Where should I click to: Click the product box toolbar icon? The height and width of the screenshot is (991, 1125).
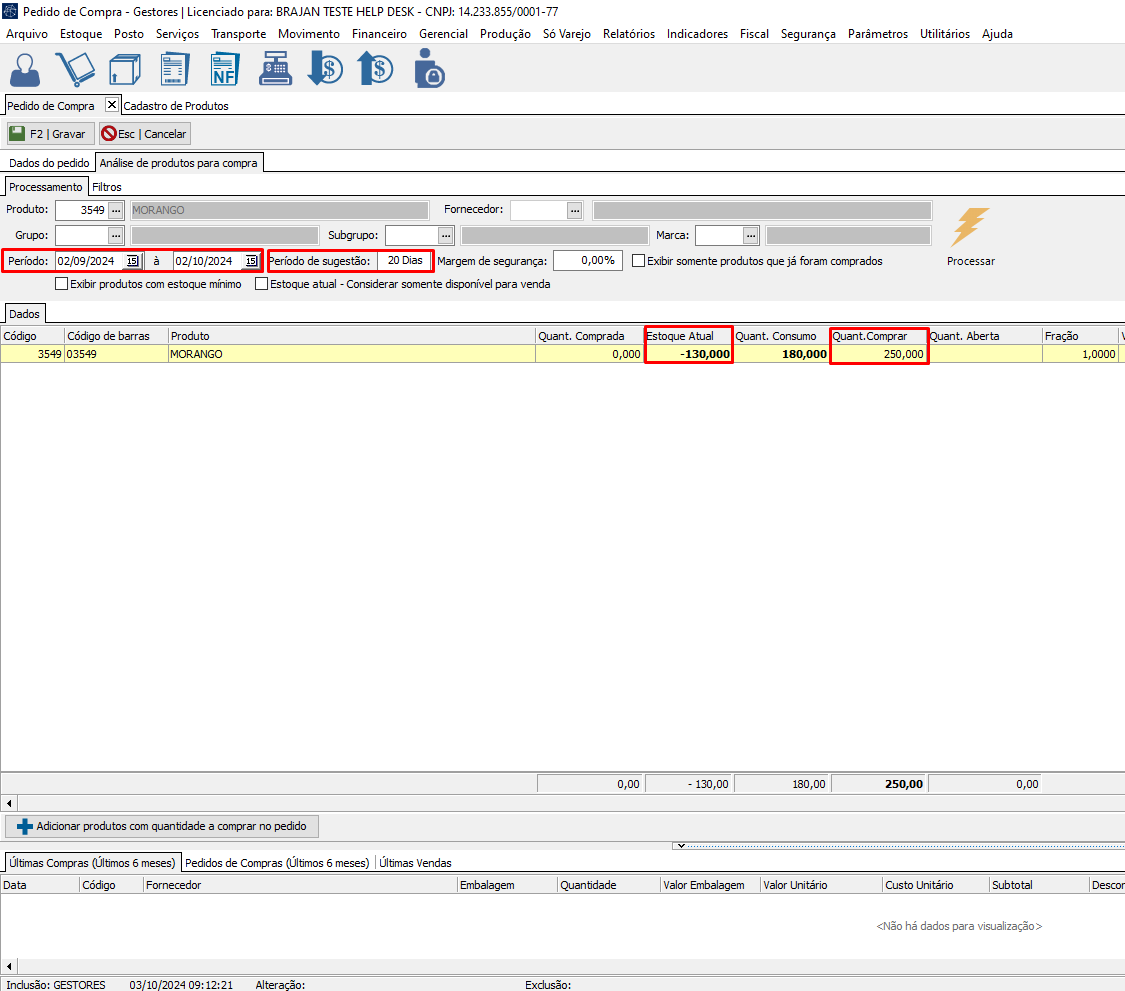[125, 70]
